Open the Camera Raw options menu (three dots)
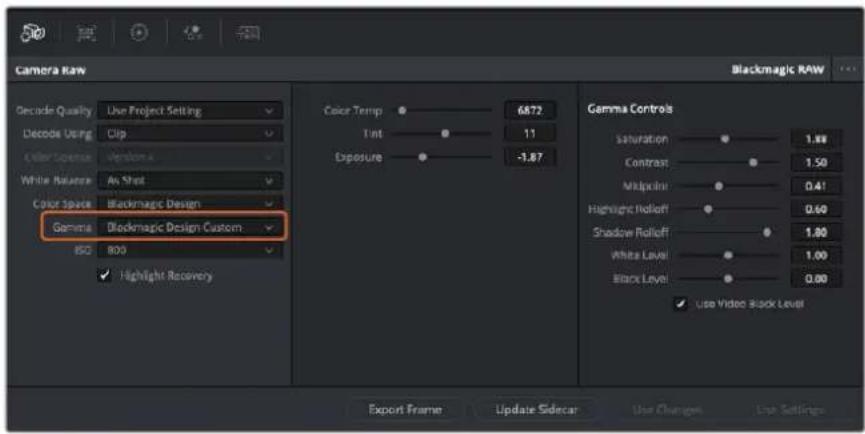This screenshot has height=434, width=865. click(x=847, y=69)
